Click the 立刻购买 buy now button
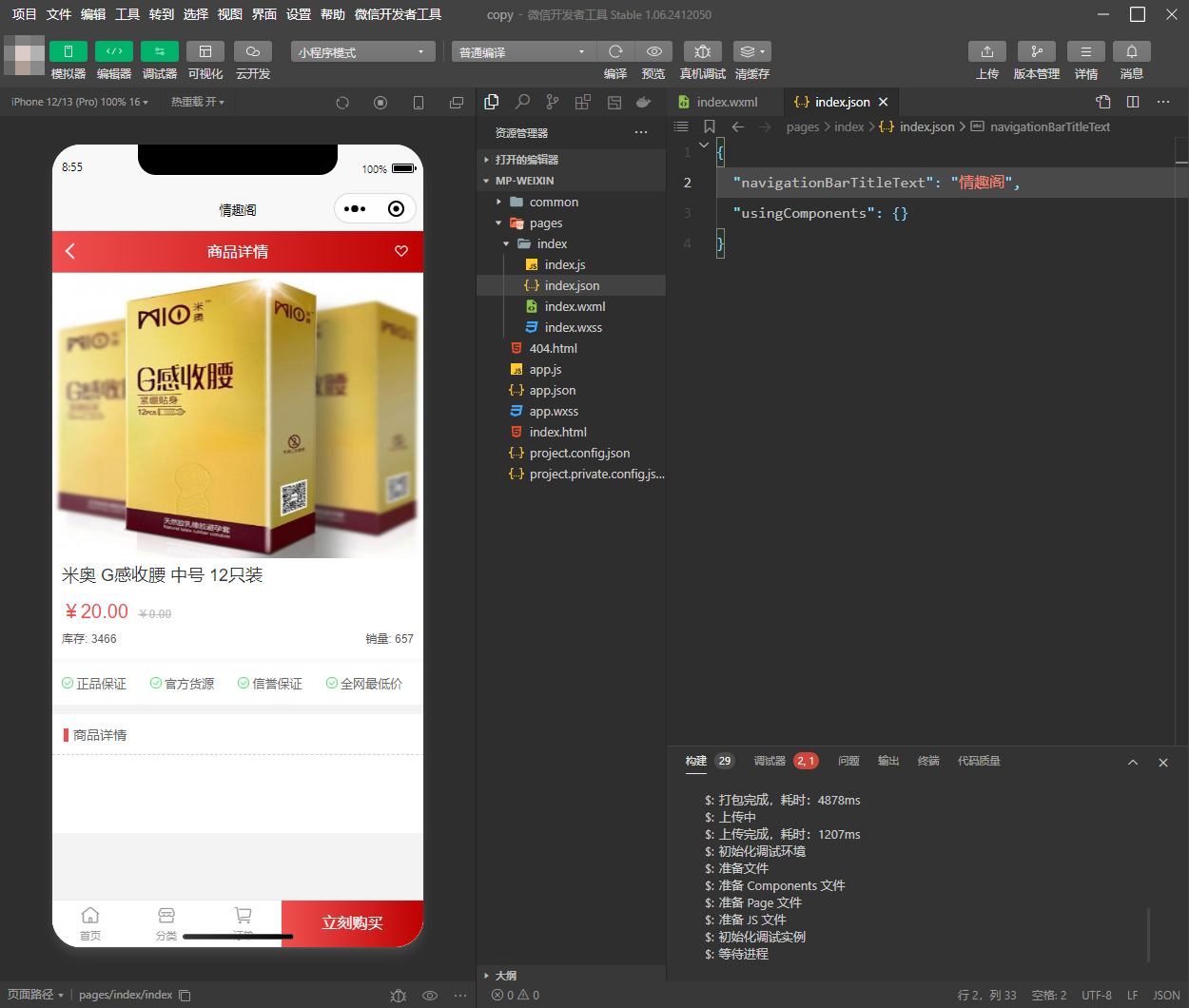 click(x=352, y=922)
